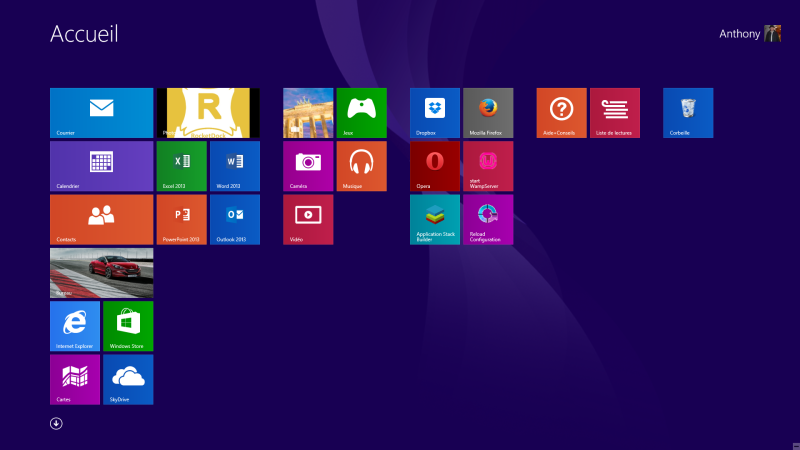Open the Courrier mail tile

(102, 113)
